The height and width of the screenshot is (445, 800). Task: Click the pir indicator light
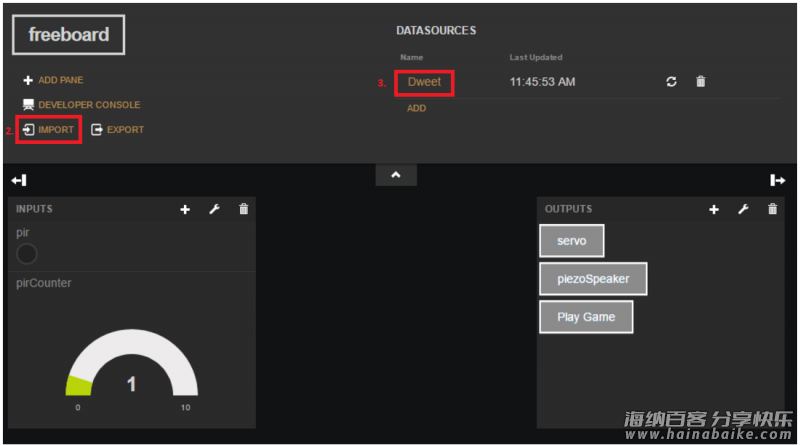[x=27, y=254]
